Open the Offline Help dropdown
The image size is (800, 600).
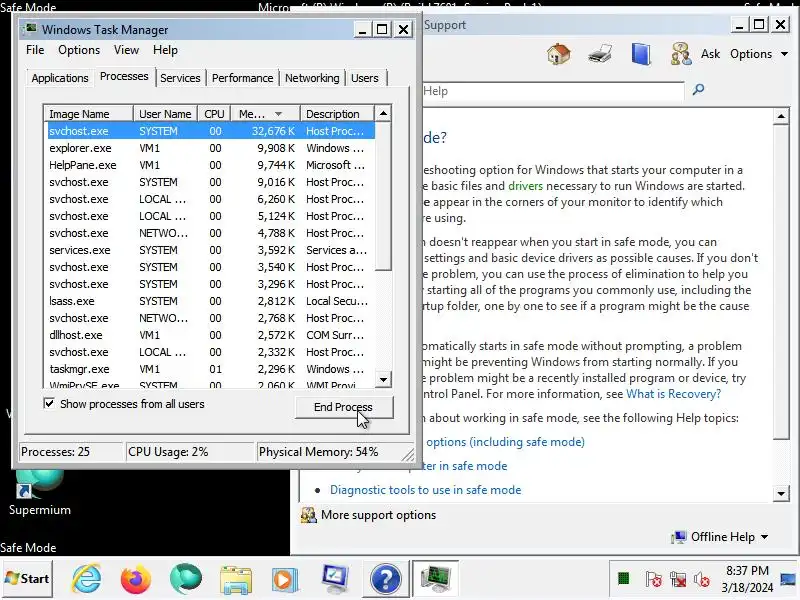[720, 537]
